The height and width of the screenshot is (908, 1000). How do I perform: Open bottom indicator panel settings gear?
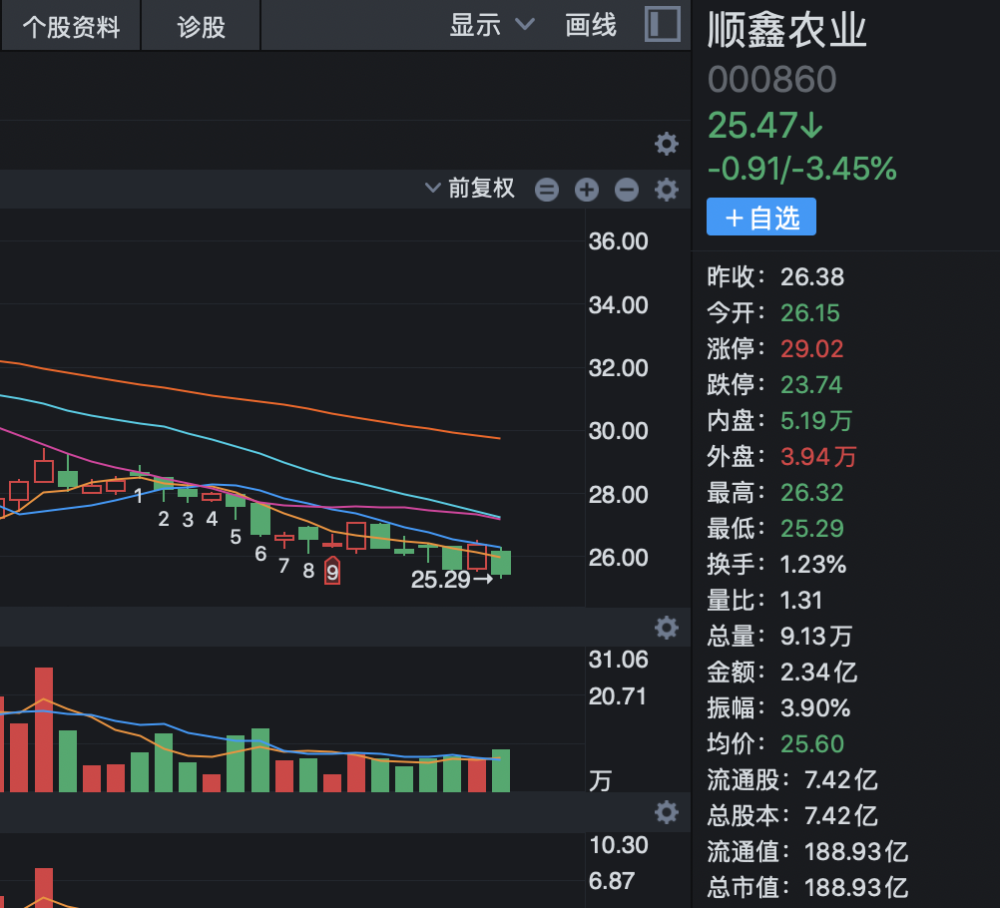point(666,812)
